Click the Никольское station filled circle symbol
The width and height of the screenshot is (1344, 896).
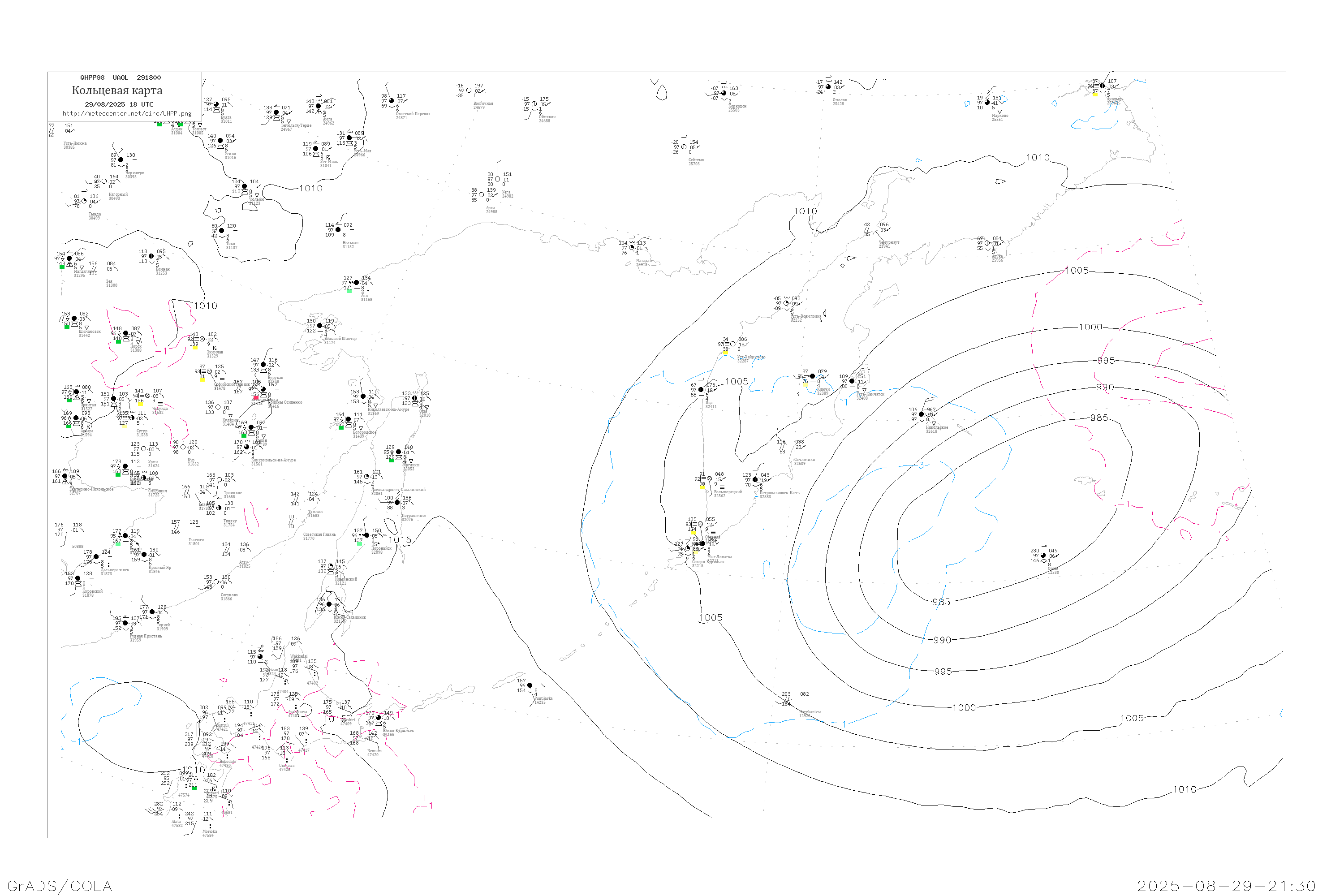921,414
